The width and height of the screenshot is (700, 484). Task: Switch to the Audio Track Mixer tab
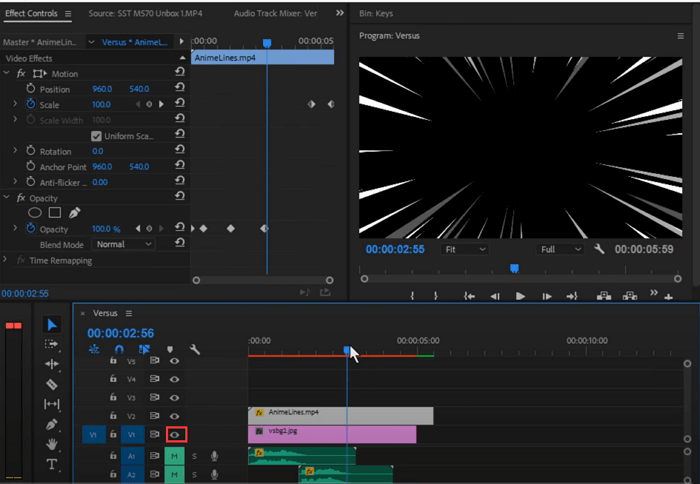pyautogui.click(x=275, y=14)
